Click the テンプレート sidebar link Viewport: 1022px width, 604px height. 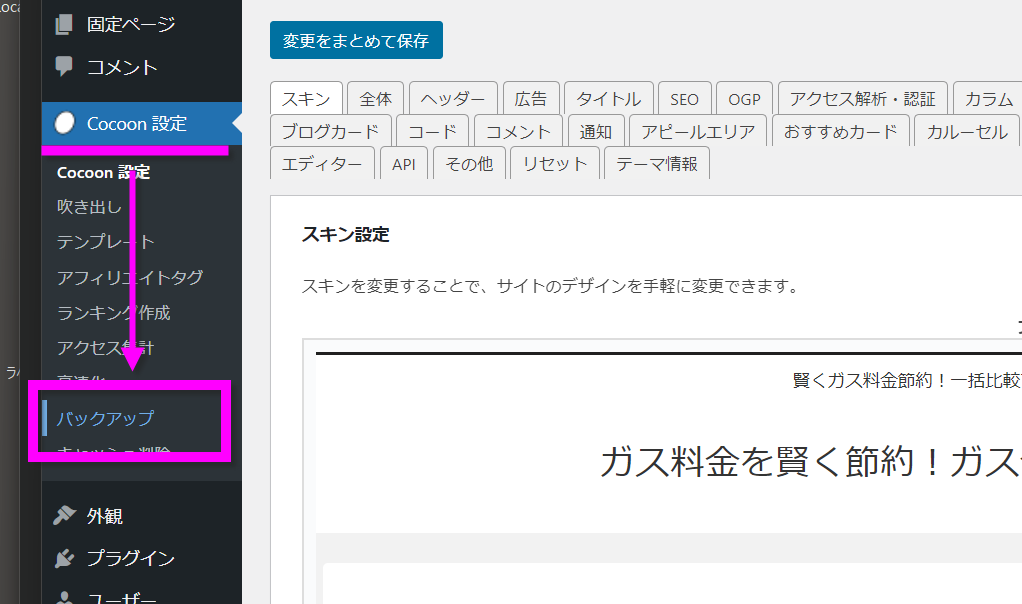[105, 242]
